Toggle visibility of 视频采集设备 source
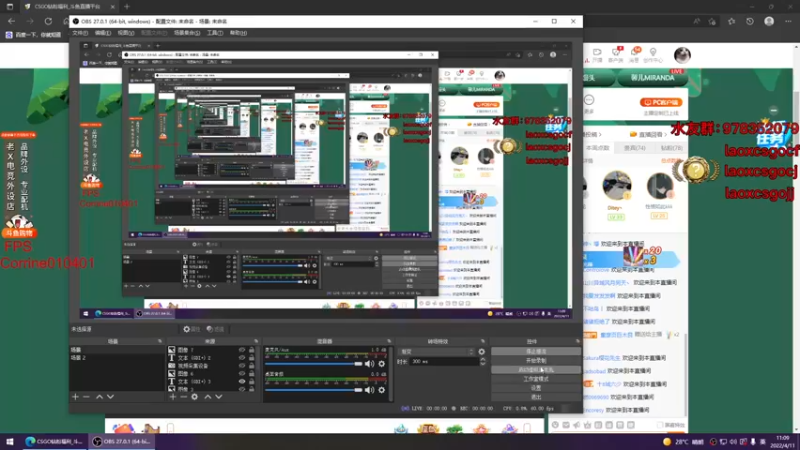Image resolution: width=800 pixels, height=450 pixels. (242, 365)
